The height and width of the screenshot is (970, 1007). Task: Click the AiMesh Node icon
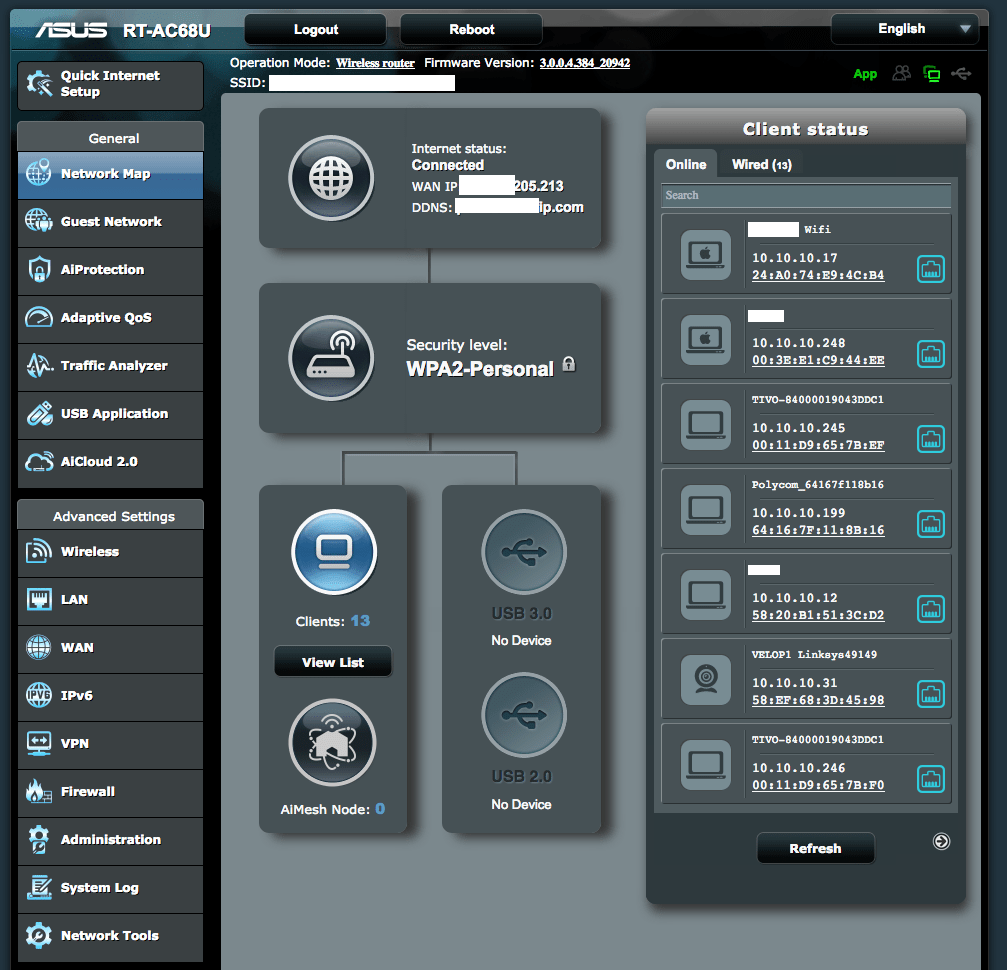[332, 742]
